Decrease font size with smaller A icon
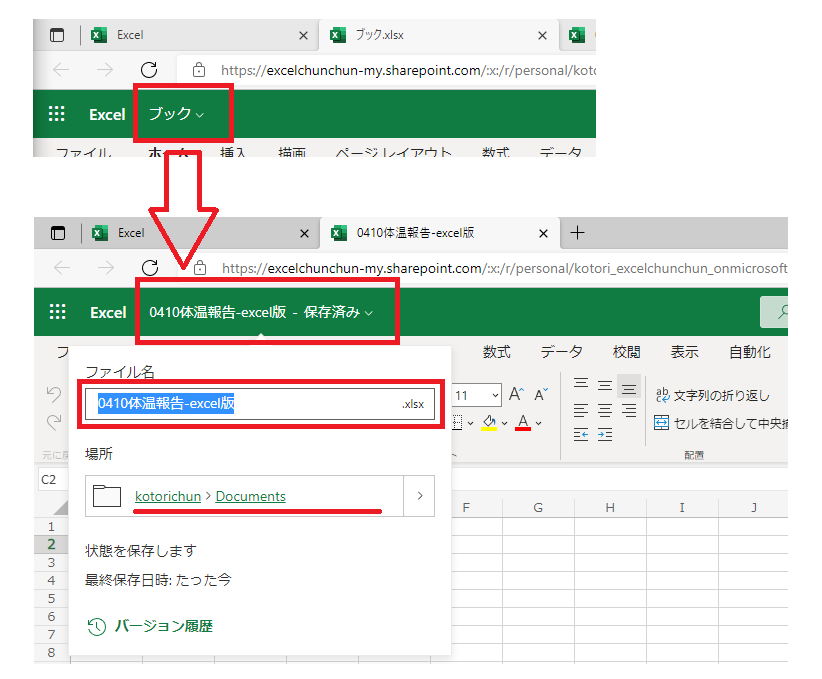The image size is (822, 679). point(541,394)
